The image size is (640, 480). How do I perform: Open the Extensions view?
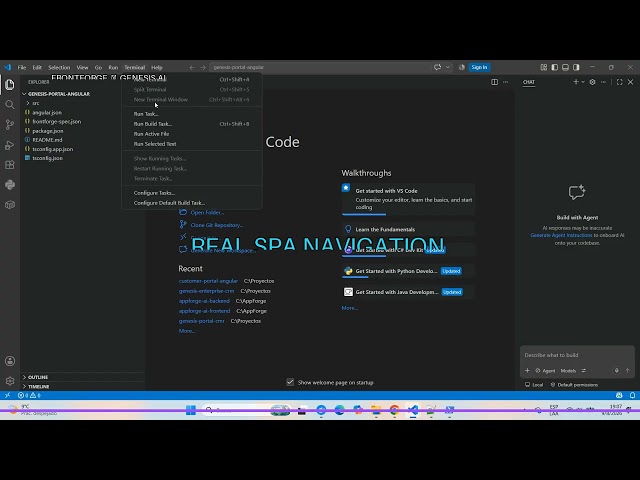(x=10, y=165)
